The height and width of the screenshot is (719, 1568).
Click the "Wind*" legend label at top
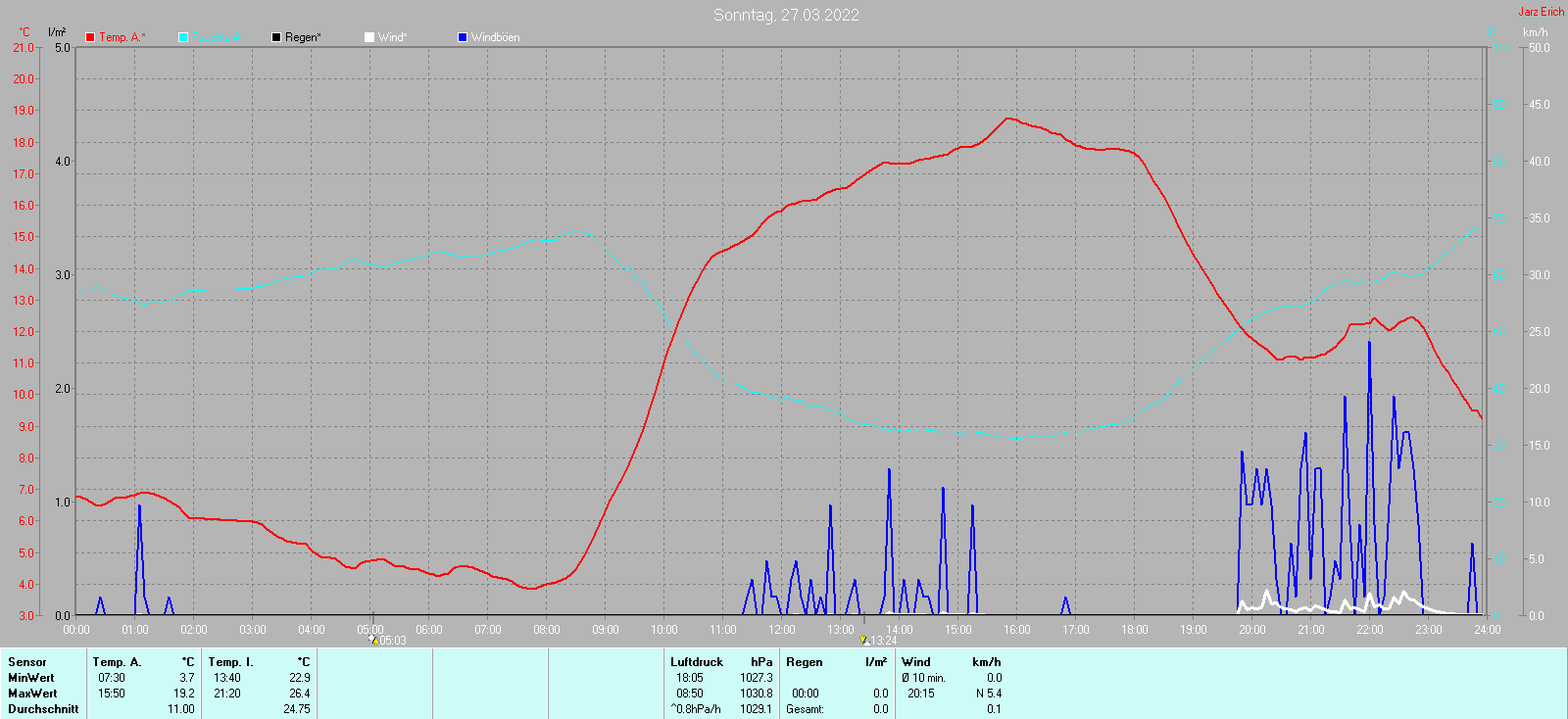coord(392,37)
